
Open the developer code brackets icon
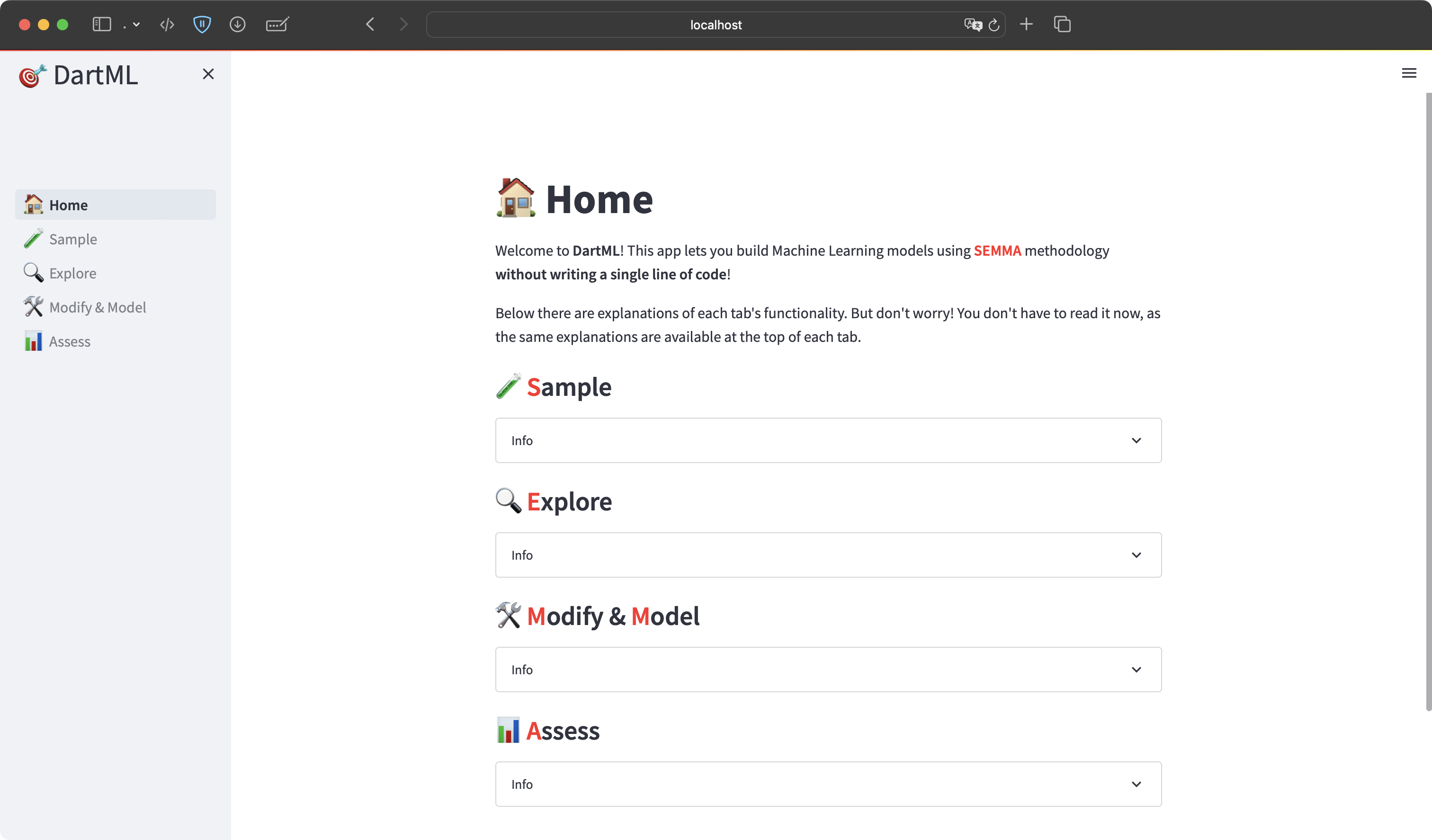coord(167,25)
